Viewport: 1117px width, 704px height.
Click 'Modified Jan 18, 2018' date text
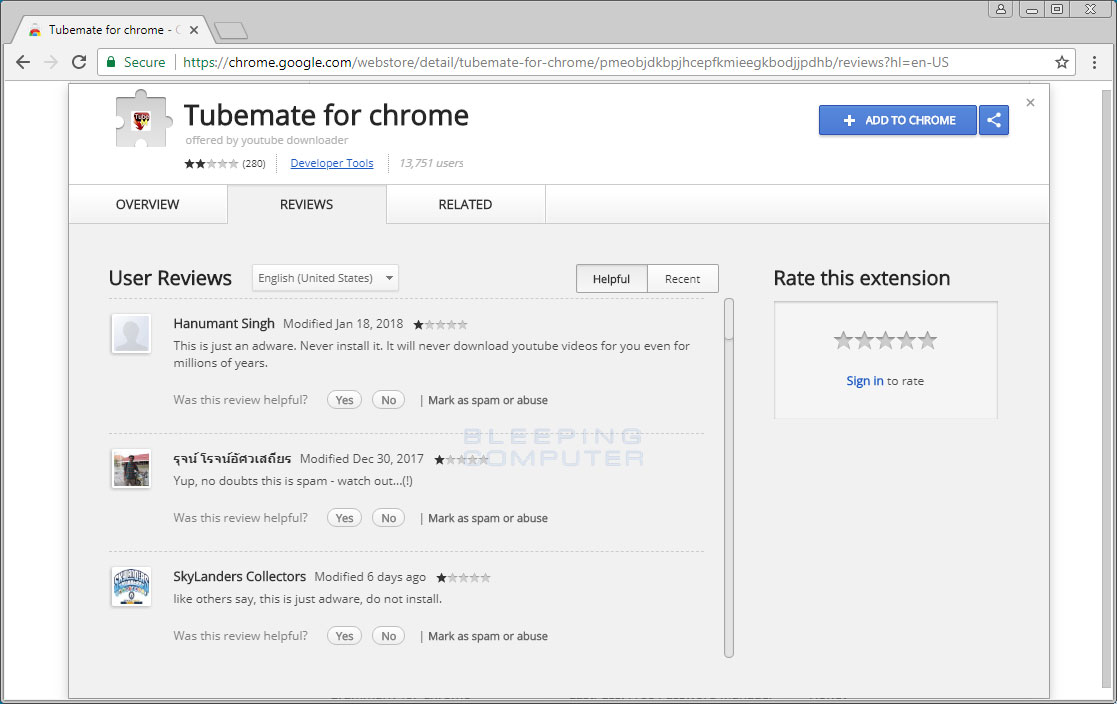[x=343, y=323]
